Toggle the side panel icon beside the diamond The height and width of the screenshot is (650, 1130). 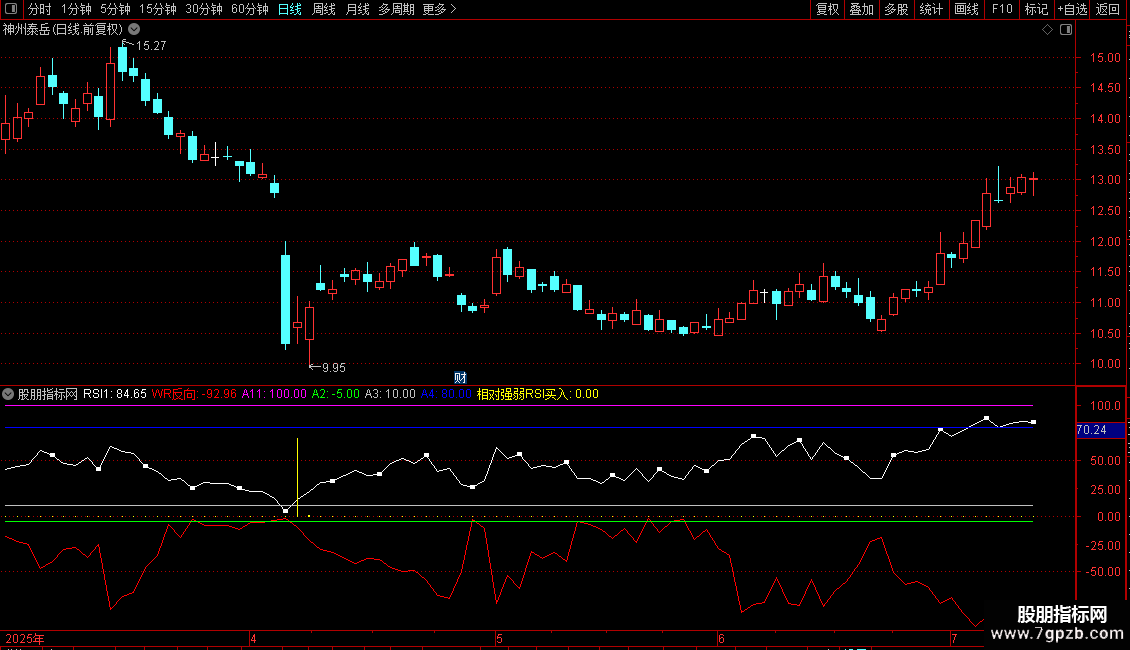pos(1066,30)
